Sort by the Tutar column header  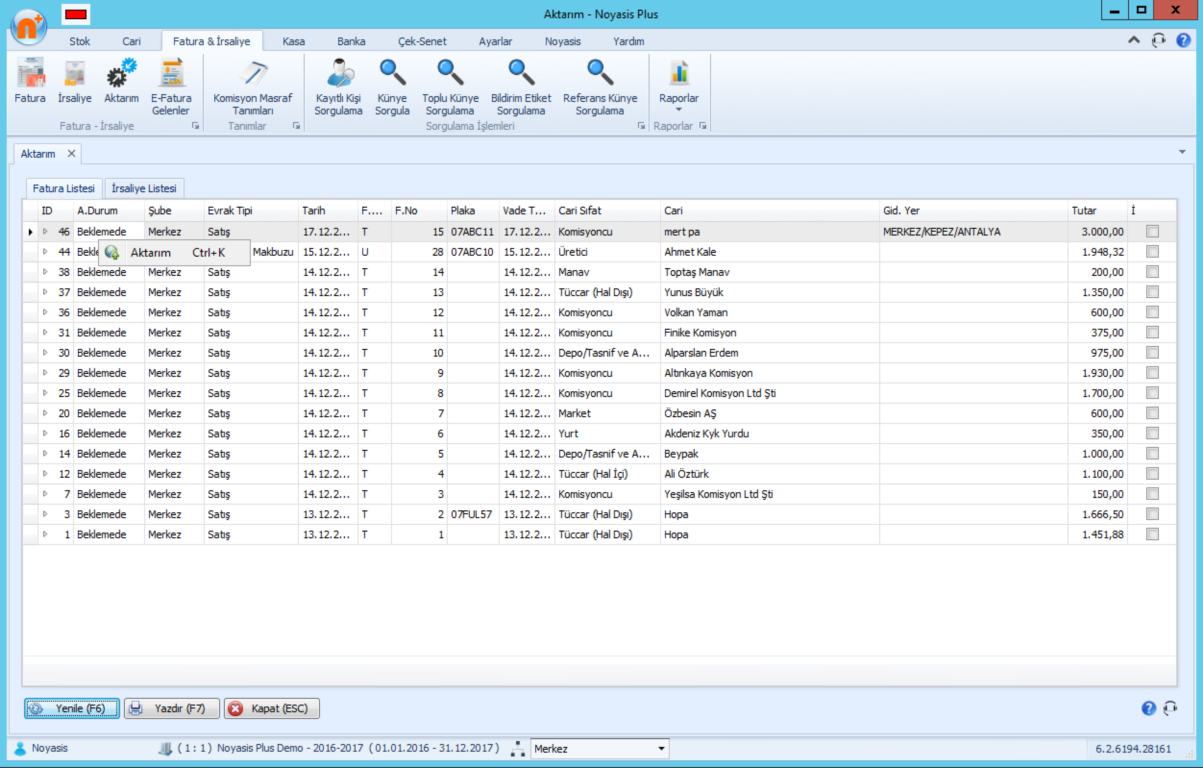1097,211
